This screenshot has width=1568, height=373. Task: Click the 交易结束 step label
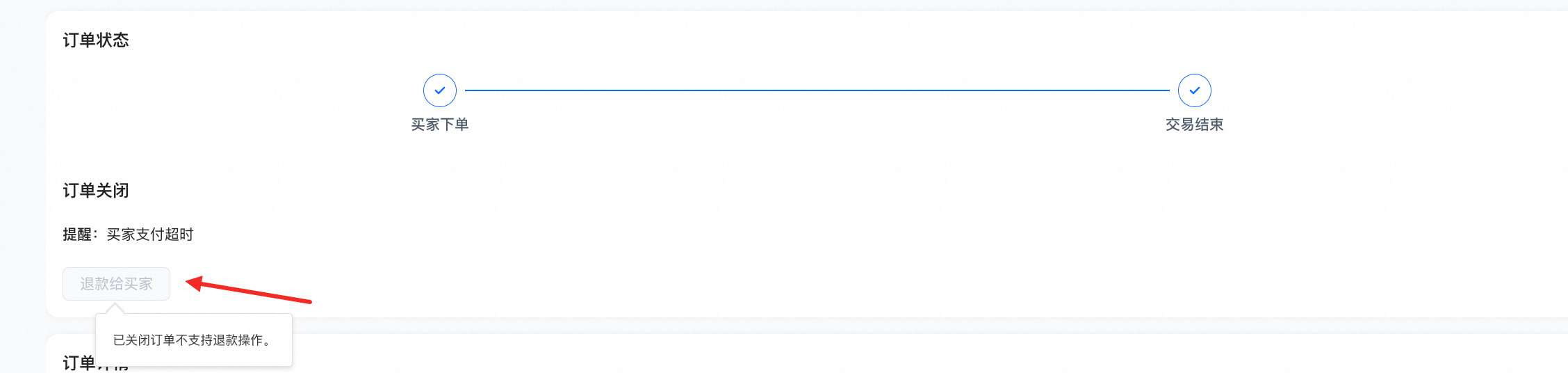[x=1194, y=125]
